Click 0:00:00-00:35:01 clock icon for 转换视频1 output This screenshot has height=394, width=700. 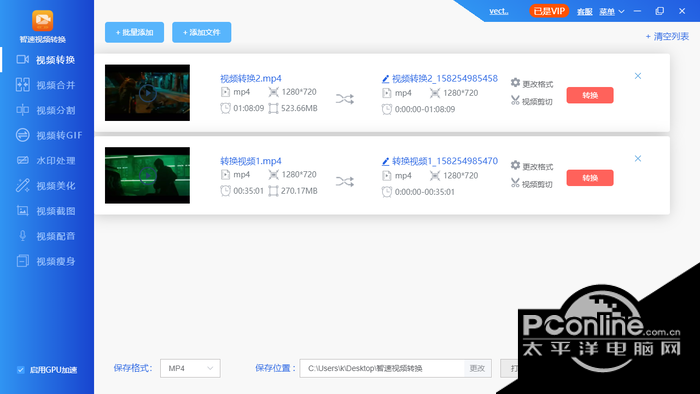387,192
